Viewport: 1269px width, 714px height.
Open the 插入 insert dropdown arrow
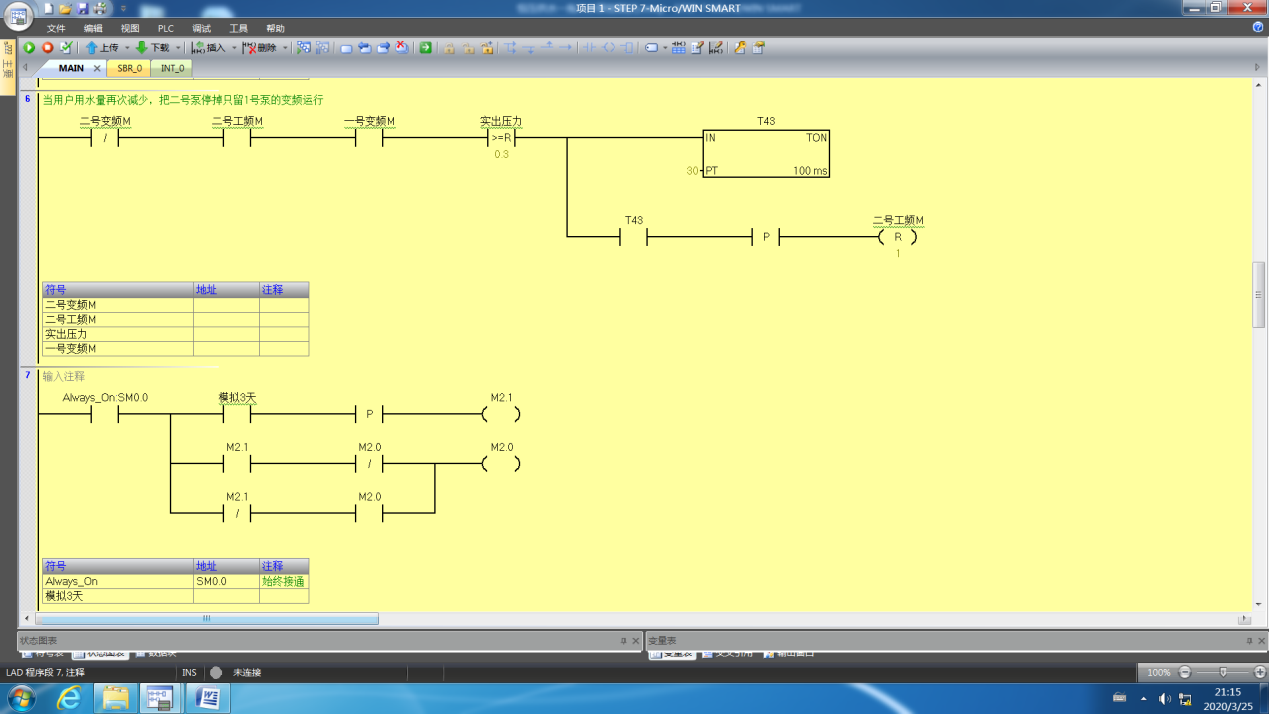pyautogui.click(x=234, y=47)
